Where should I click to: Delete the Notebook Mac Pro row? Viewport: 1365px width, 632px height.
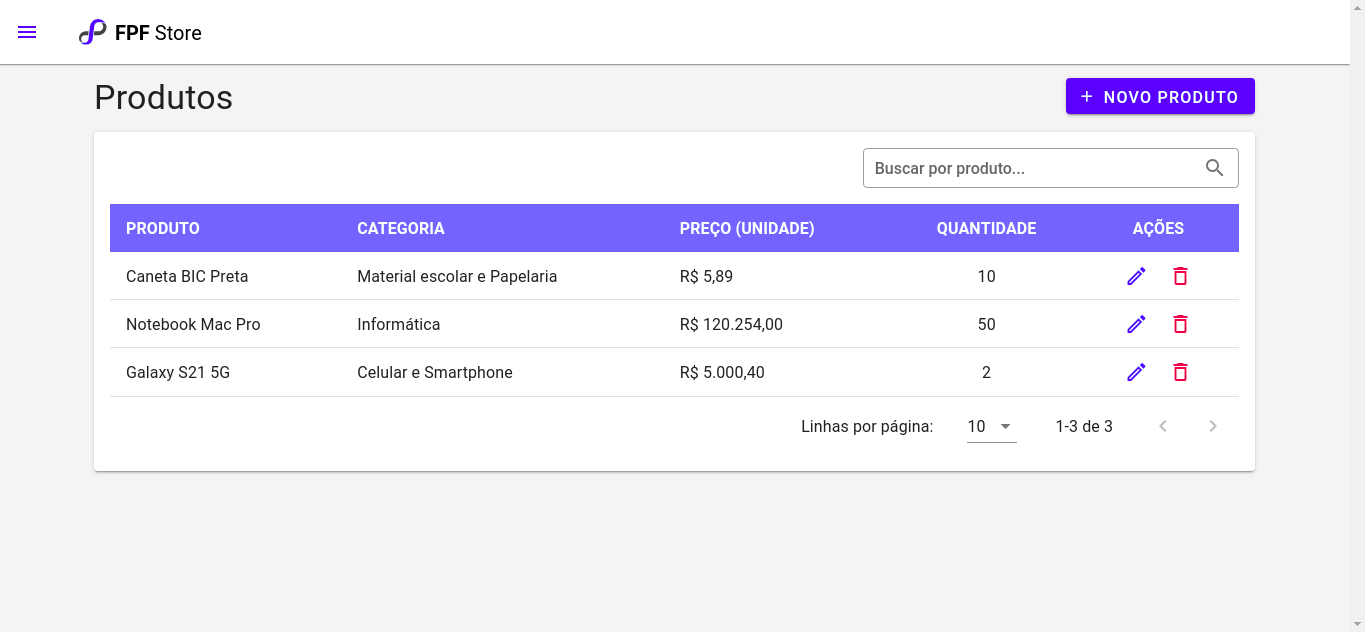[x=1180, y=324]
